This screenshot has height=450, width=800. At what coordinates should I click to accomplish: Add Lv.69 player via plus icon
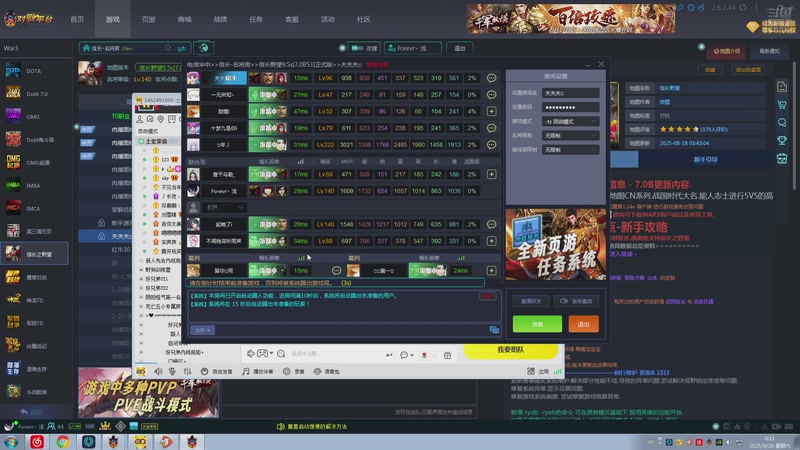pyautogui.click(x=491, y=174)
